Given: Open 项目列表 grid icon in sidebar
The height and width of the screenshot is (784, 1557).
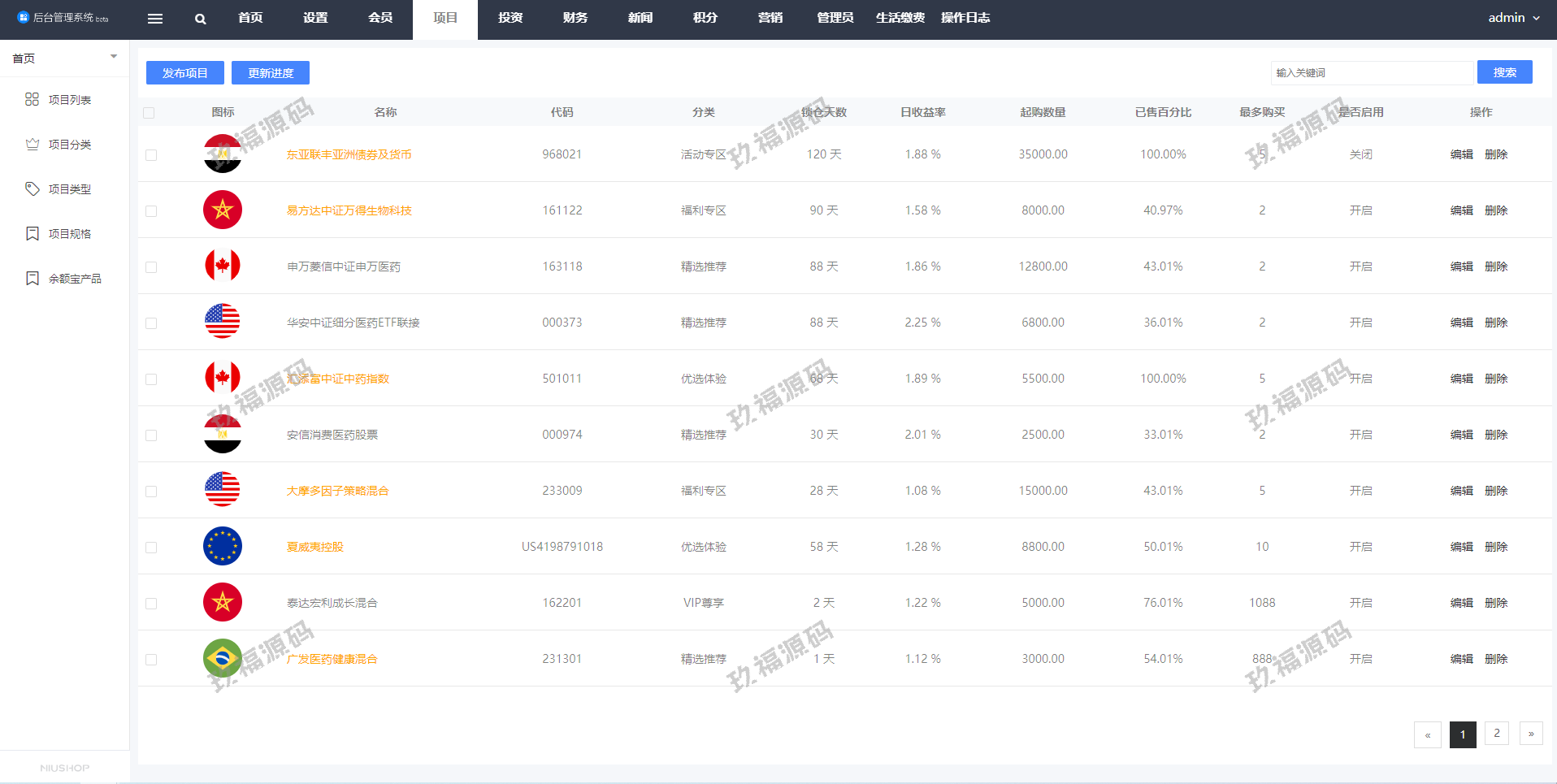Looking at the screenshot, I should click(x=32, y=99).
